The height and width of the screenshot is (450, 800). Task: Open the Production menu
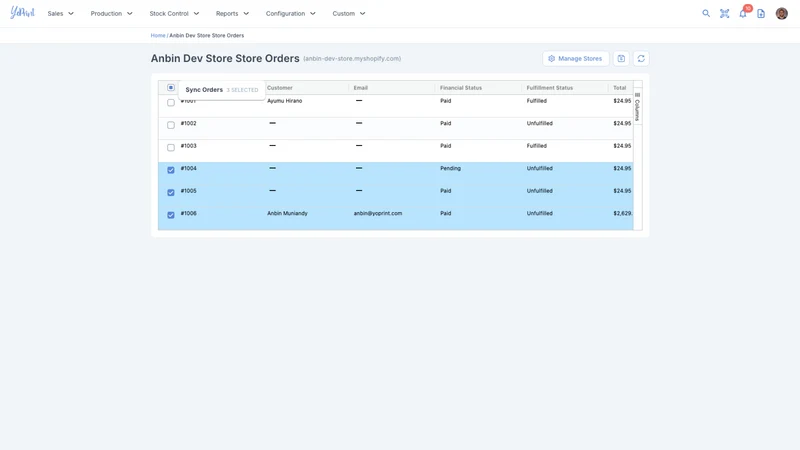click(106, 14)
